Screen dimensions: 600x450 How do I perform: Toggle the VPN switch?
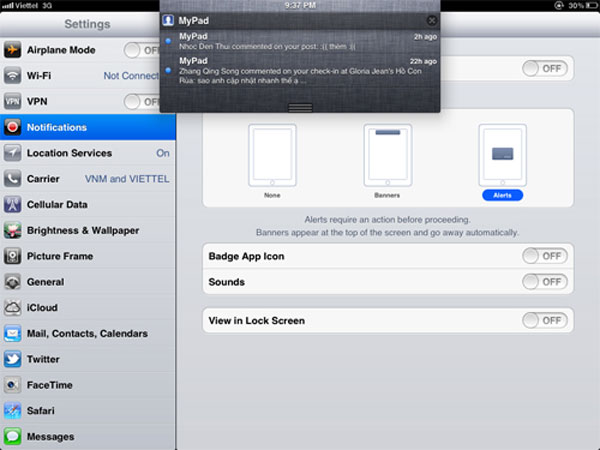(x=142, y=102)
